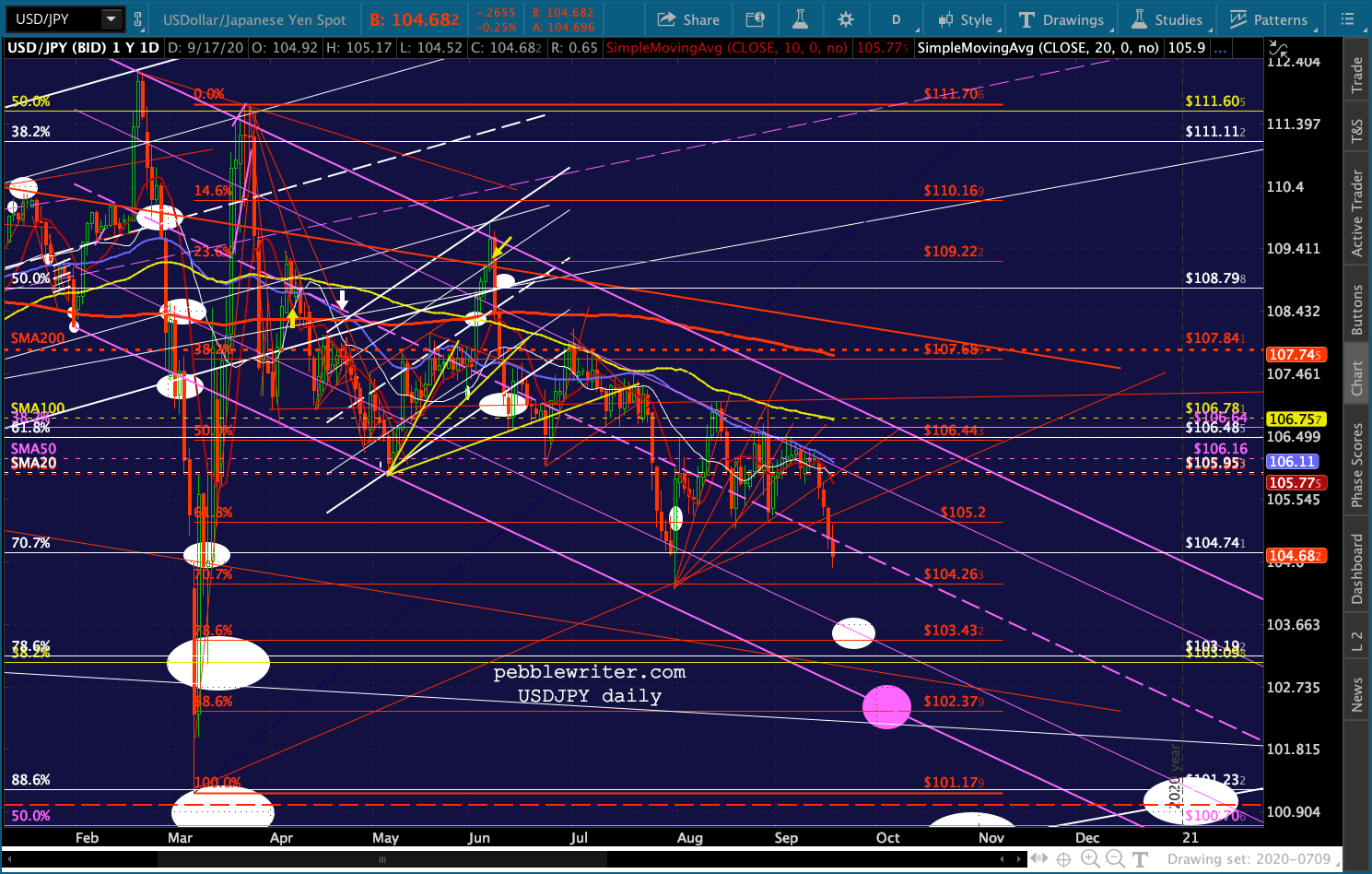Open the USD/JPY symbol dropdown arrow
The image size is (1372, 874).
[111, 19]
